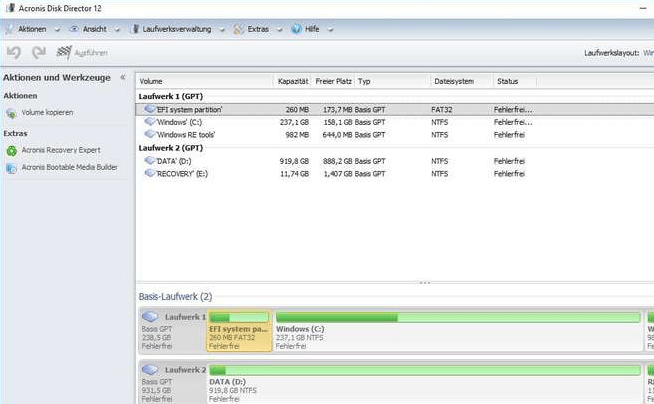The height and width of the screenshot is (404, 654).
Task: Click the Laufwerk 2 (GPT) group heading
Action: (x=171, y=148)
